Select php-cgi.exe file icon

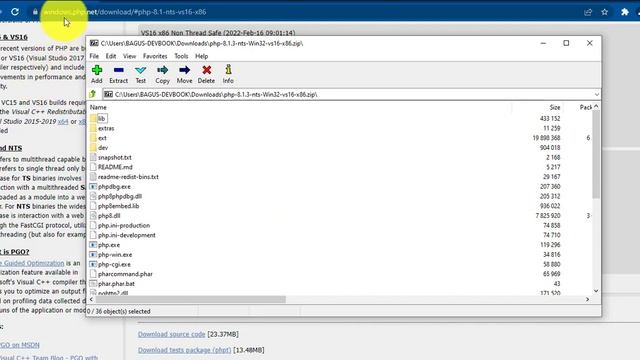coord(93,264)
